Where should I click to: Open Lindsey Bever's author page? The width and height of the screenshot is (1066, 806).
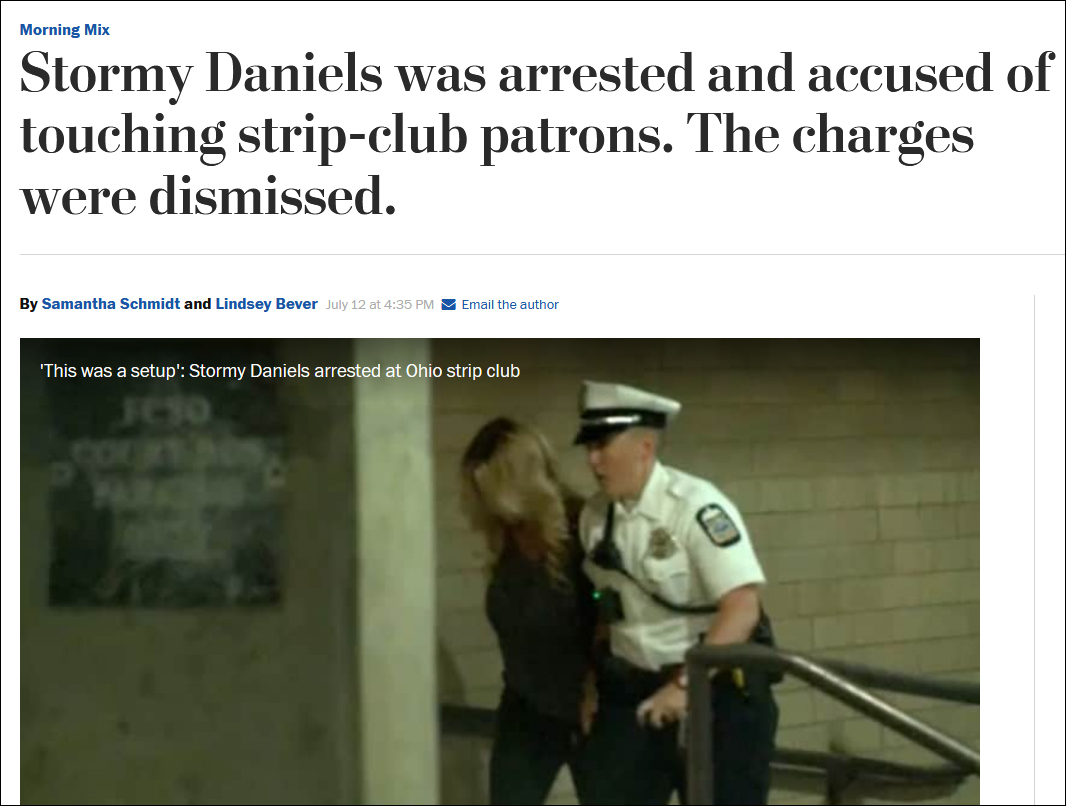click(x=266, y=304)
